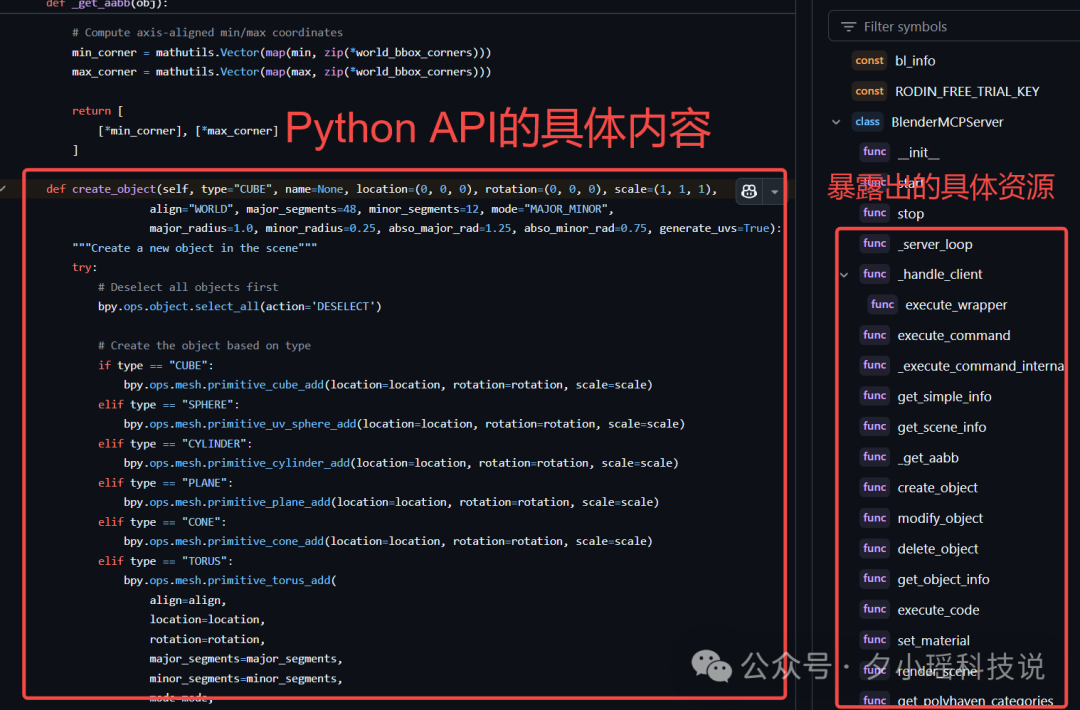Click the func badge beside get_scene_info
Screen dimensions: 1080x710
click(875, 426)
